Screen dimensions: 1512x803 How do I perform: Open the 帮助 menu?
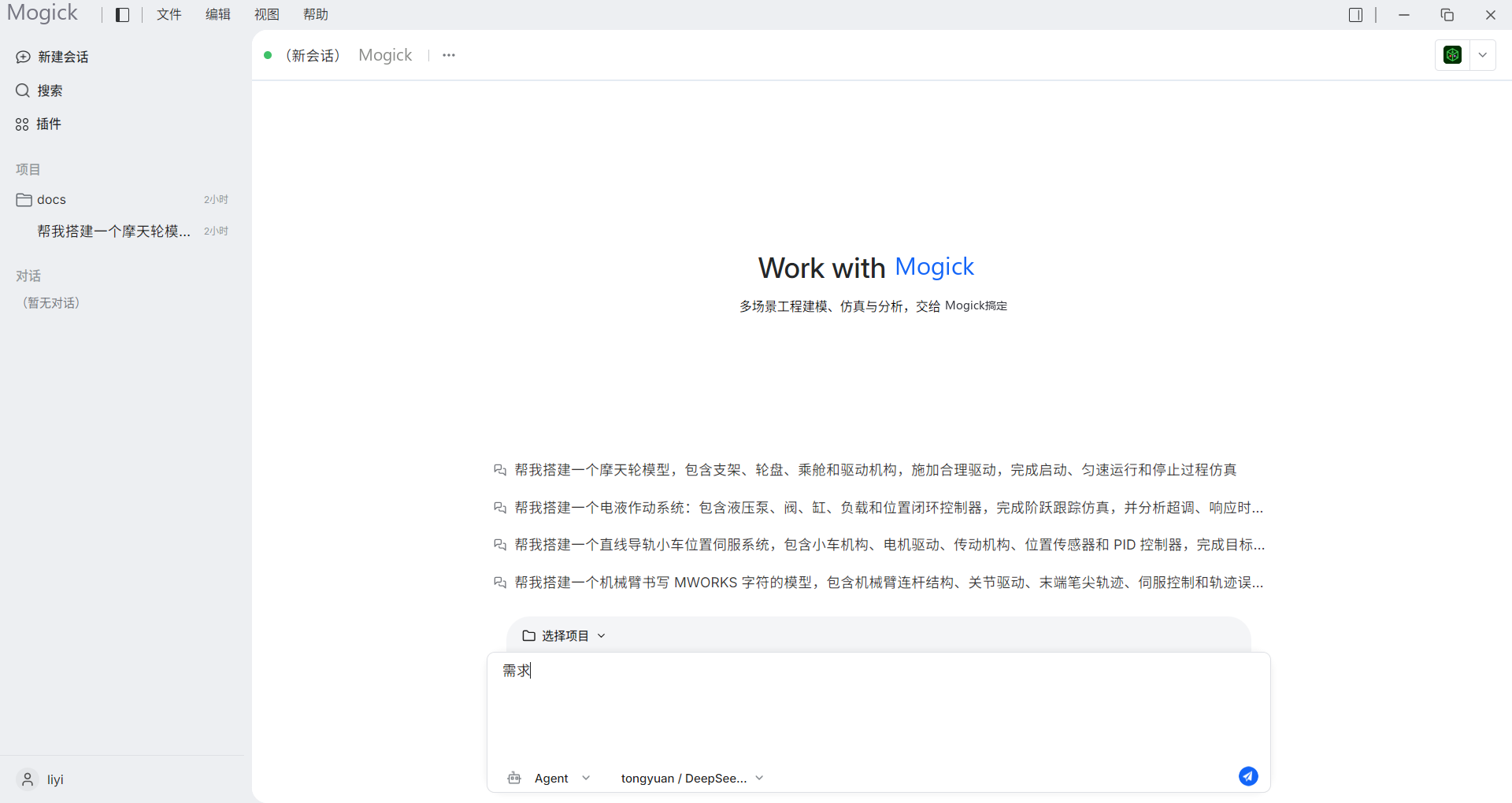coord(316,15)
